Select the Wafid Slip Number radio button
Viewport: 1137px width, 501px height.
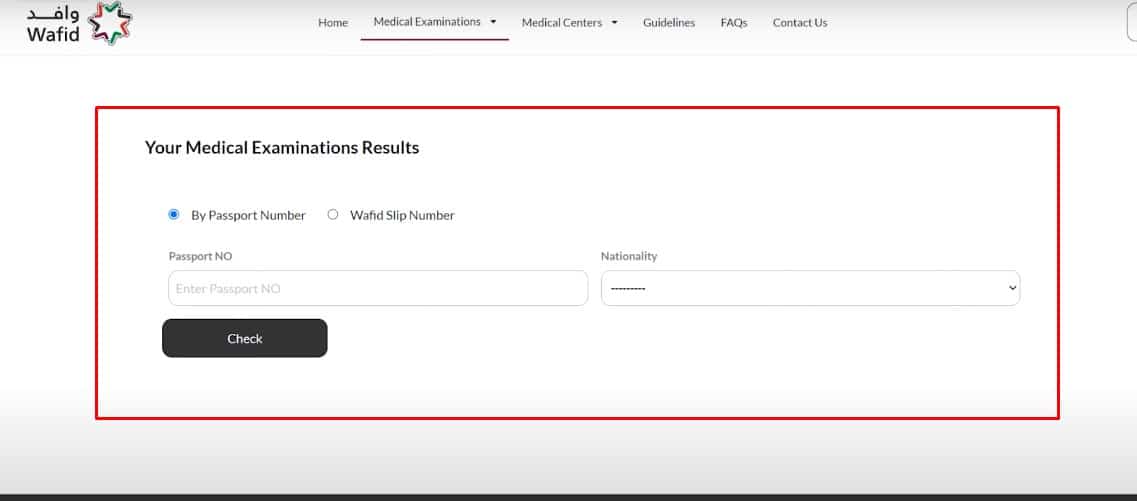pos(333,215)
